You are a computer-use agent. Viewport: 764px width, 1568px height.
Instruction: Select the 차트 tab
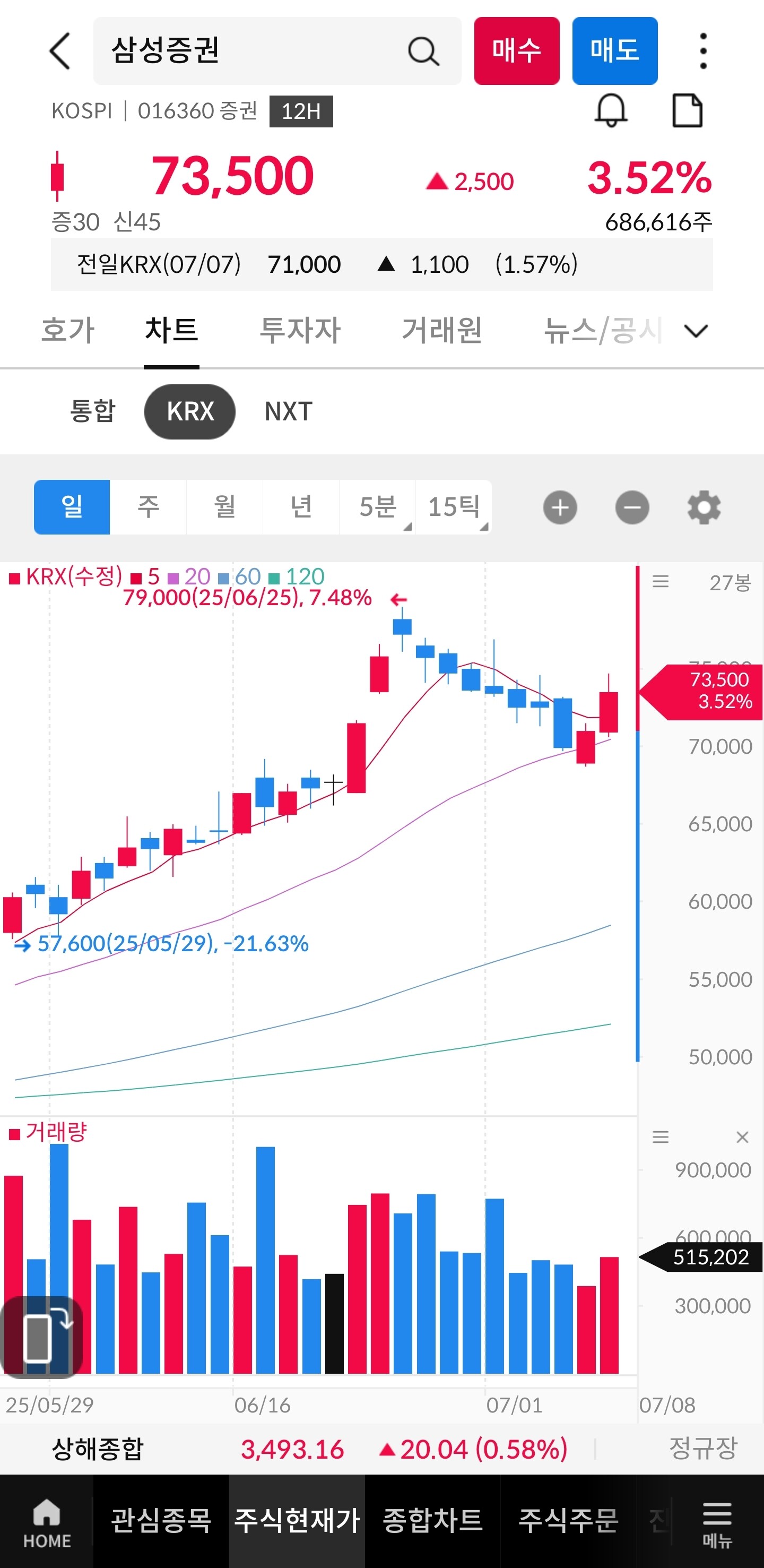click(x=171, y=330)
